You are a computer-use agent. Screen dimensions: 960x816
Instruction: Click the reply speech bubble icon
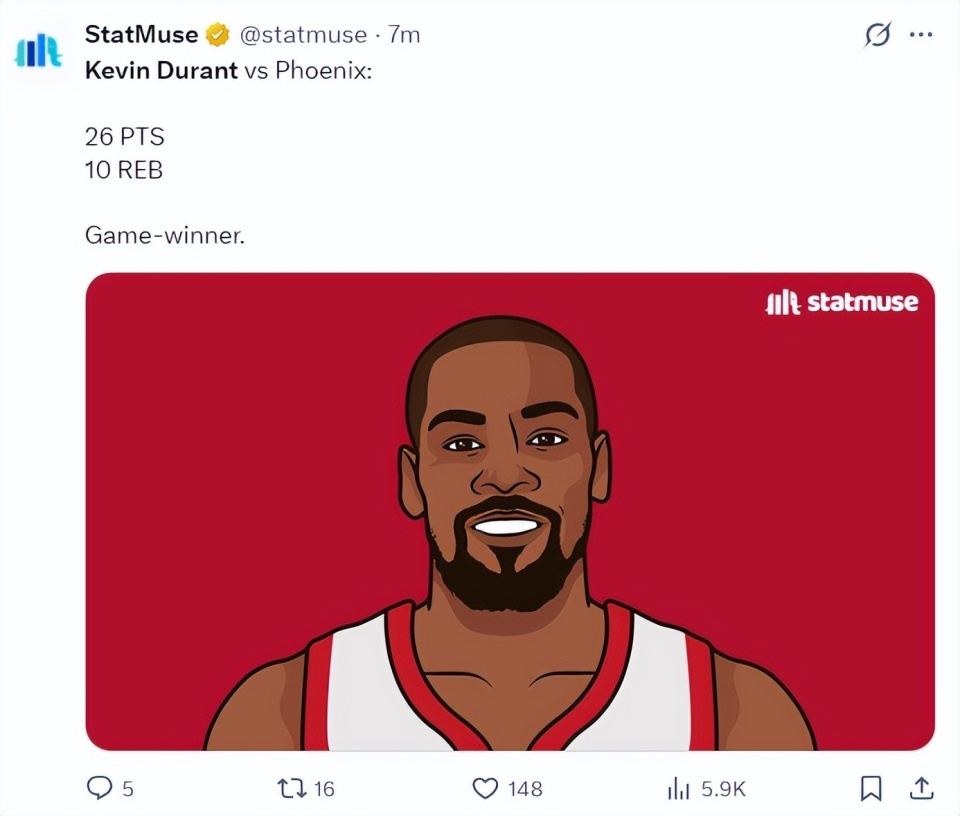[100, 789]
